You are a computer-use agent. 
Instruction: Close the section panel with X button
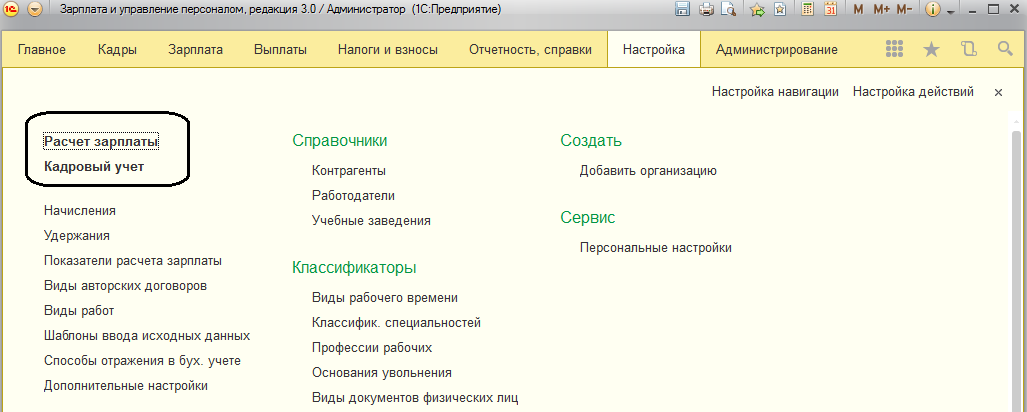(x=998, y=92)
